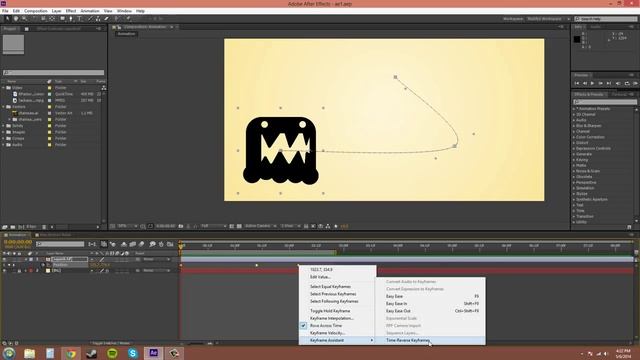Select the Selection arrow tool

pos(7,18)
